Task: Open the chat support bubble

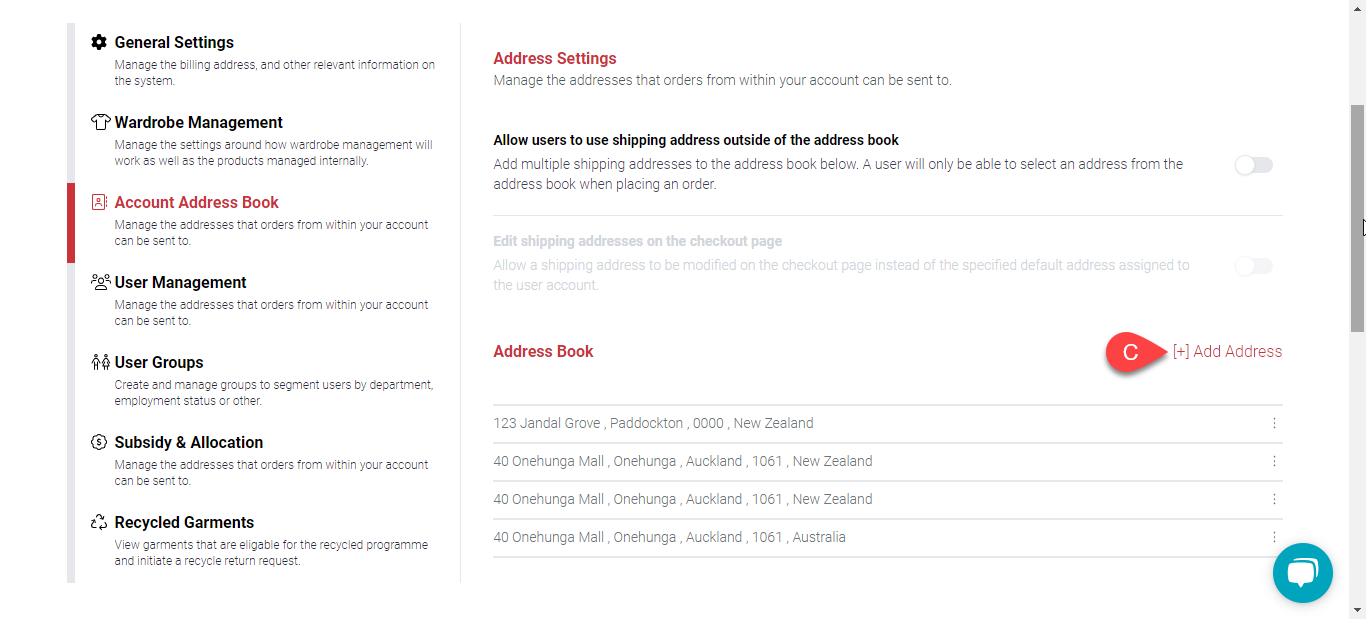Action: pos(1302,573)
